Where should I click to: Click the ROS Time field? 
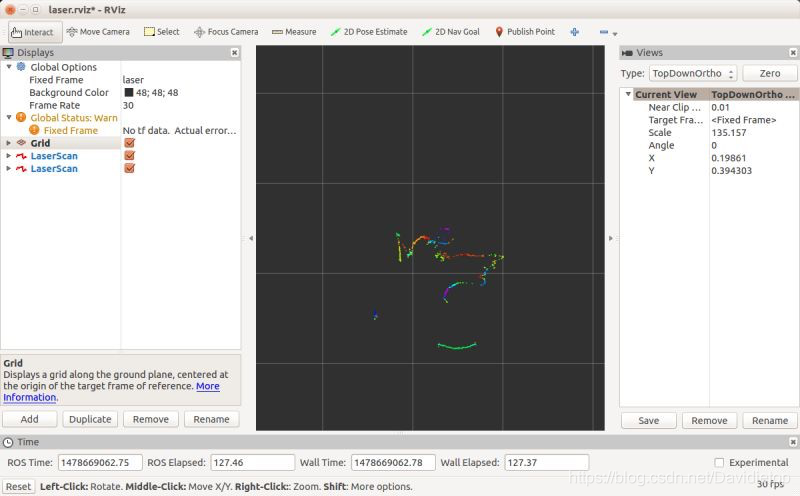tap(100, 462)
